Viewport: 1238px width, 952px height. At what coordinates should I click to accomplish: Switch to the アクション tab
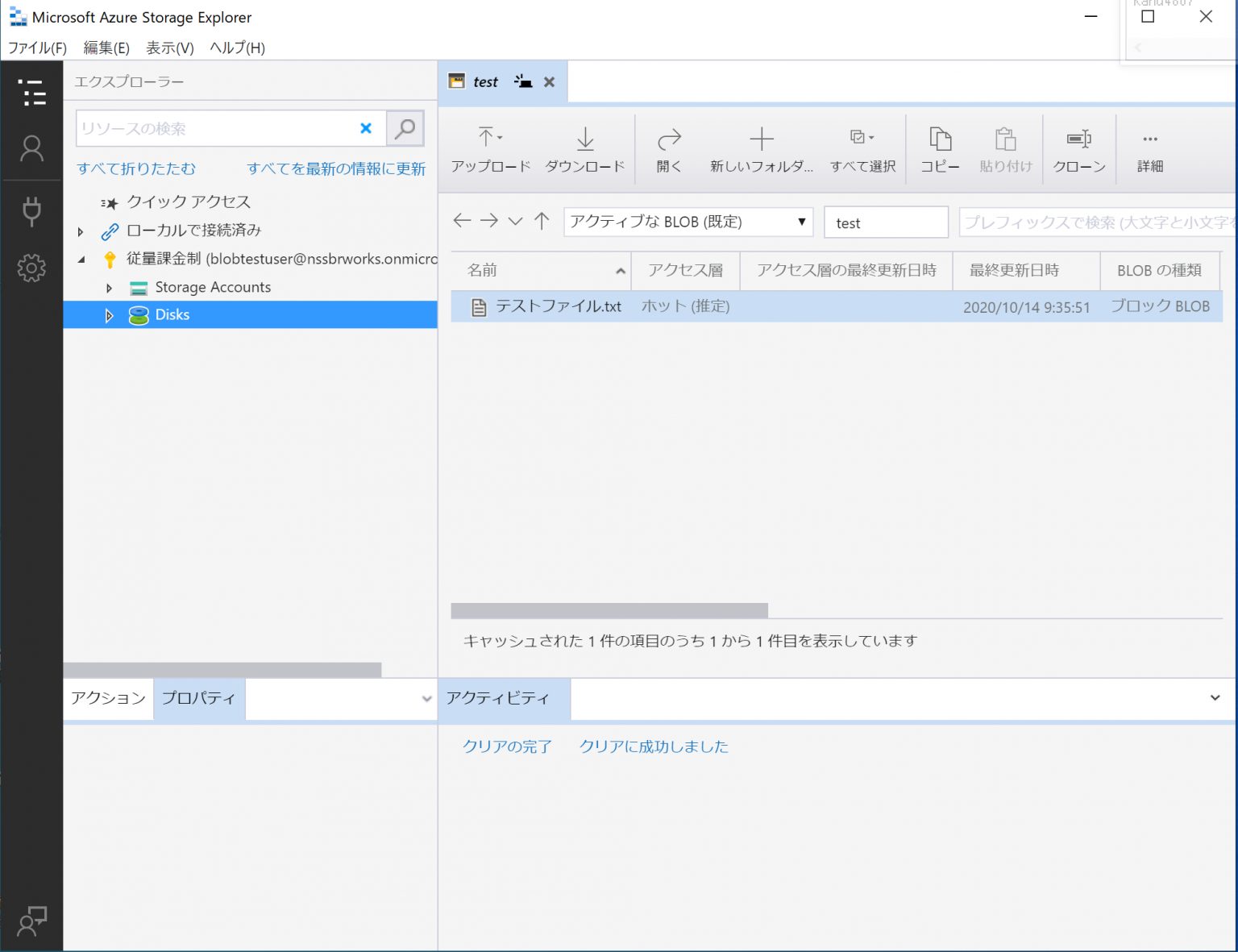pos(108,698)
